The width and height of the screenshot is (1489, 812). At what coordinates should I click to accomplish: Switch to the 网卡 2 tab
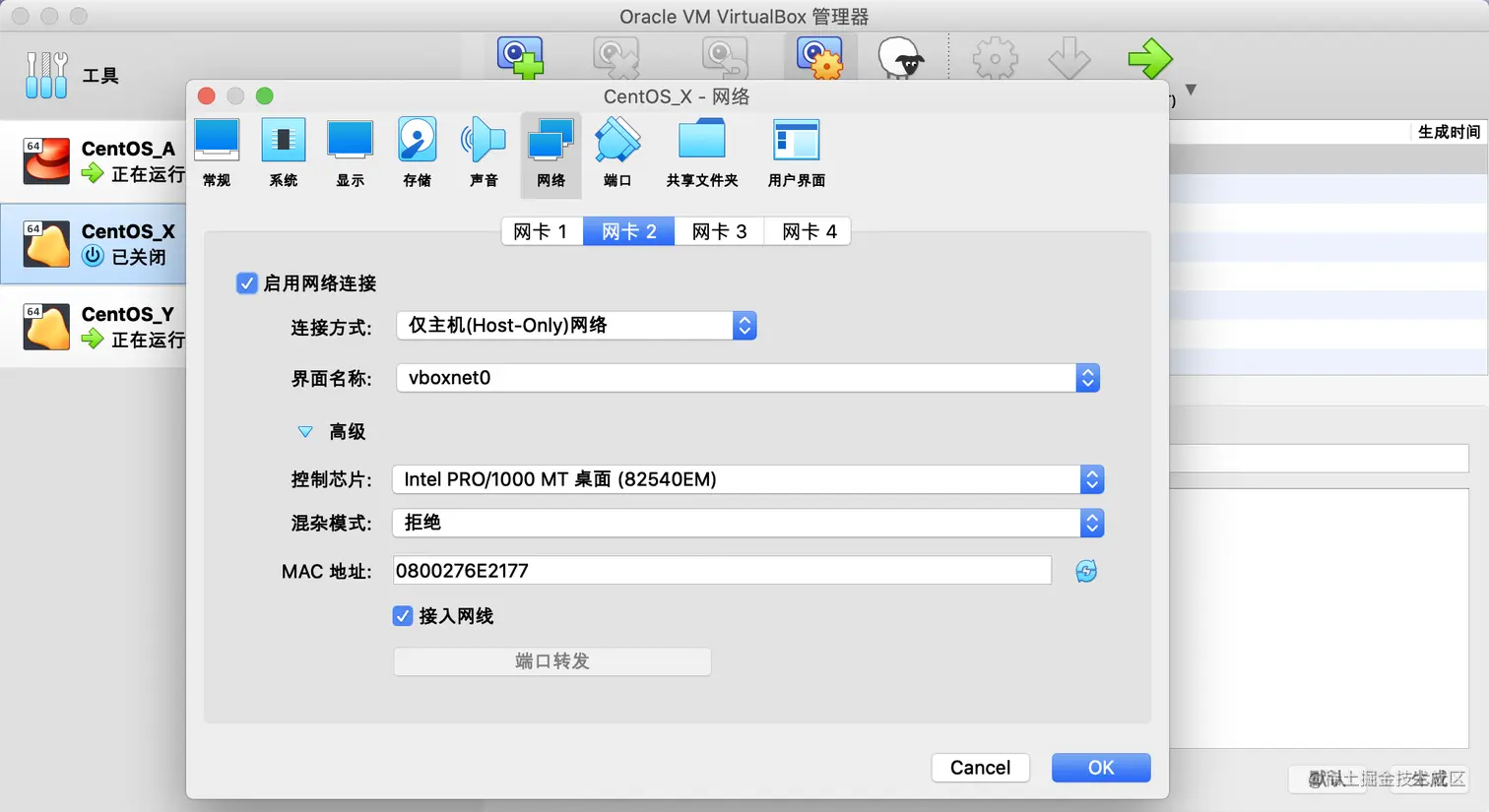point(629,231)
